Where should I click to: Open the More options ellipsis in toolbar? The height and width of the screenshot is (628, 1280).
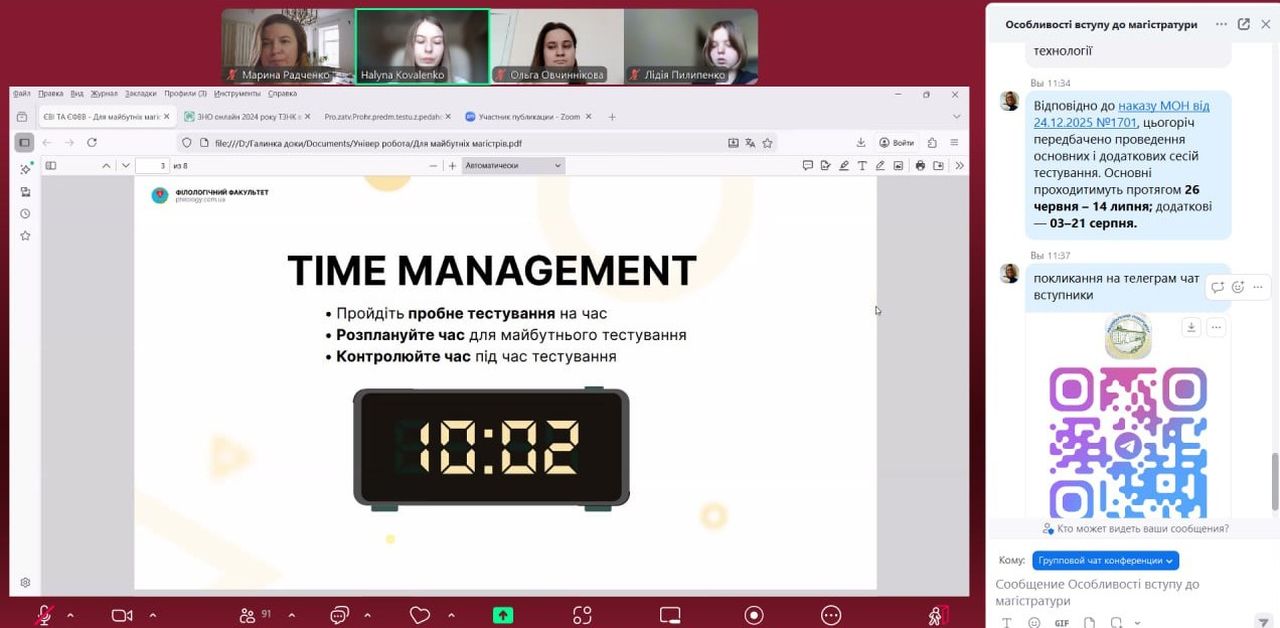click(x=831, y=615)
